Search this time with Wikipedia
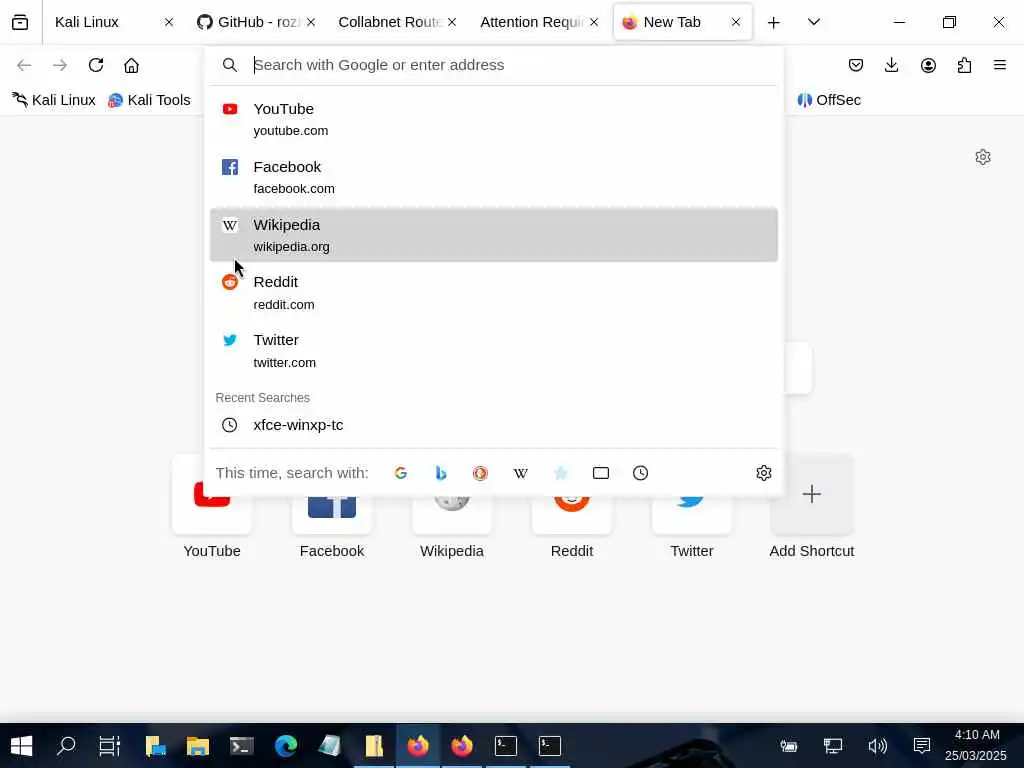The image size is (1024, 768). (520, 473)
